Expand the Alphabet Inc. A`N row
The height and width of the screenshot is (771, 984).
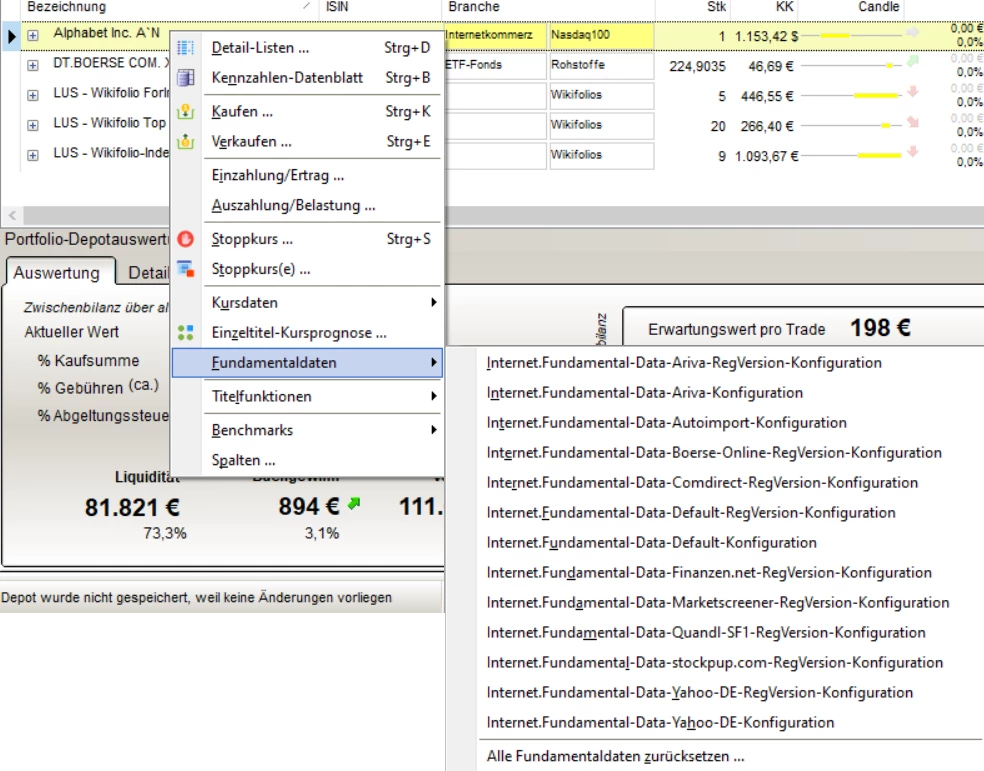point(33,36)
